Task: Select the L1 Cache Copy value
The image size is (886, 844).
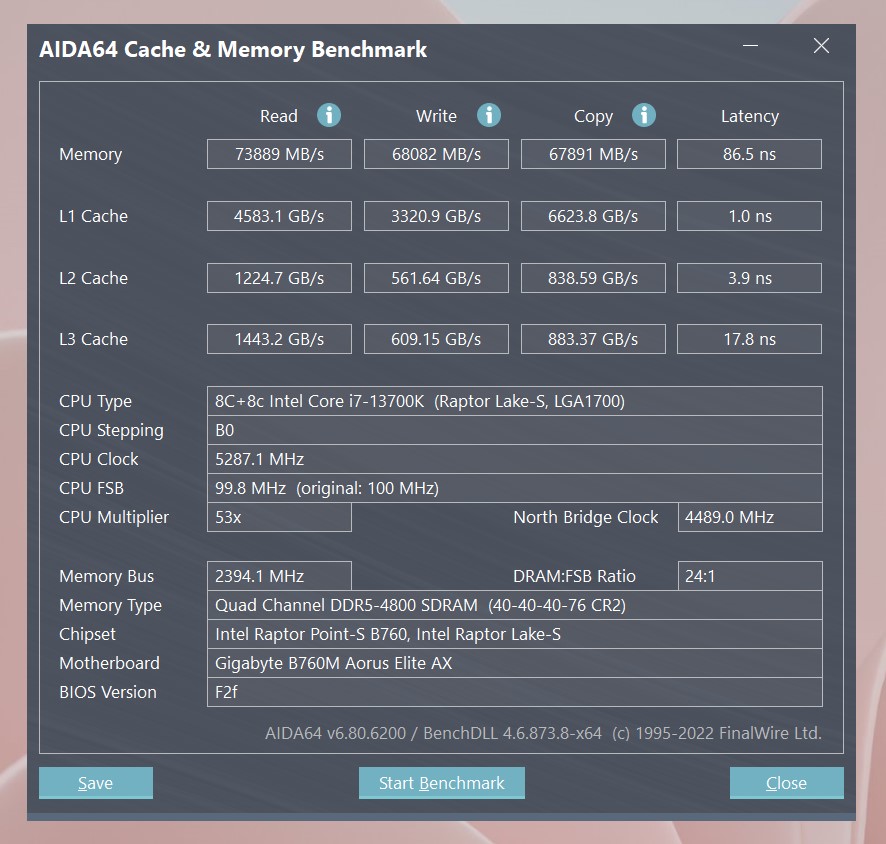Action: pyautogui.click(x=593, y=216)
